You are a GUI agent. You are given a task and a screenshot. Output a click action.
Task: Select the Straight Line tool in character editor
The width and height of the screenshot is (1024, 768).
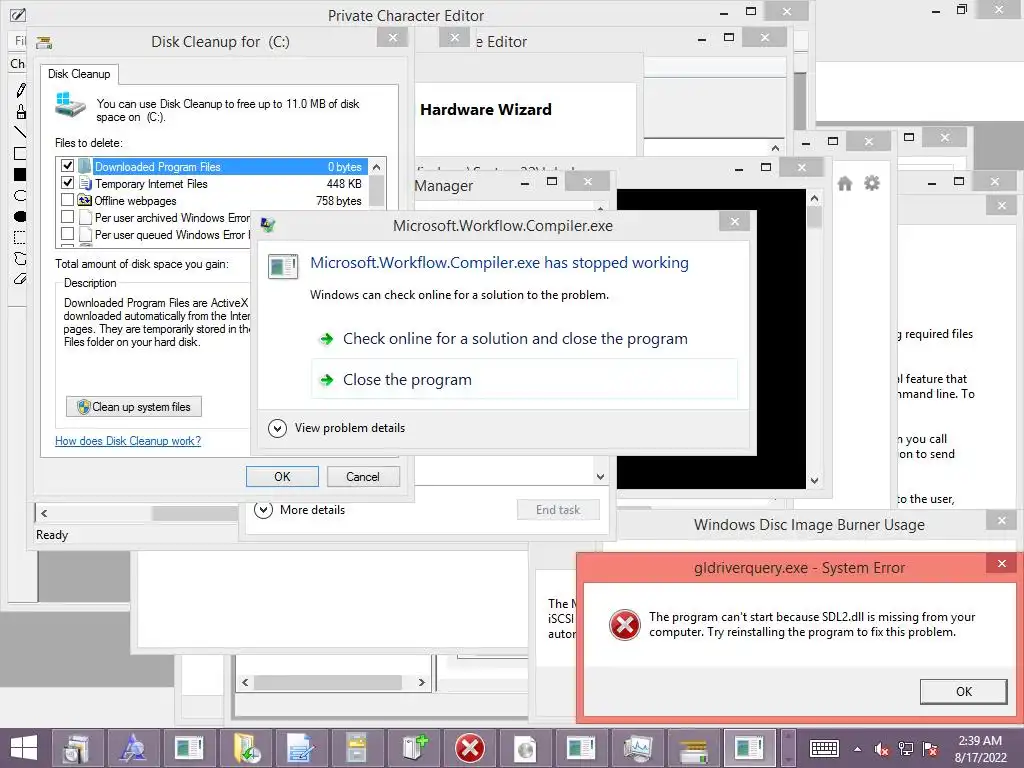pyautogui.click(x=20, y=133)
